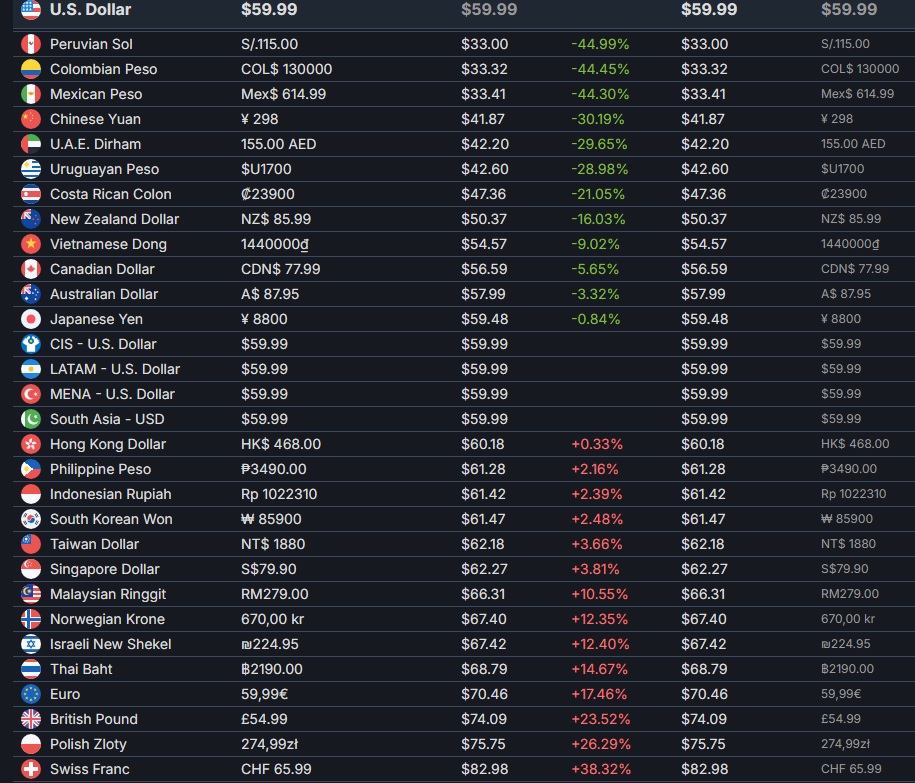Click the Philippine Peso flag icon
This screenshot has width=915, height=783.
(31, 469)
